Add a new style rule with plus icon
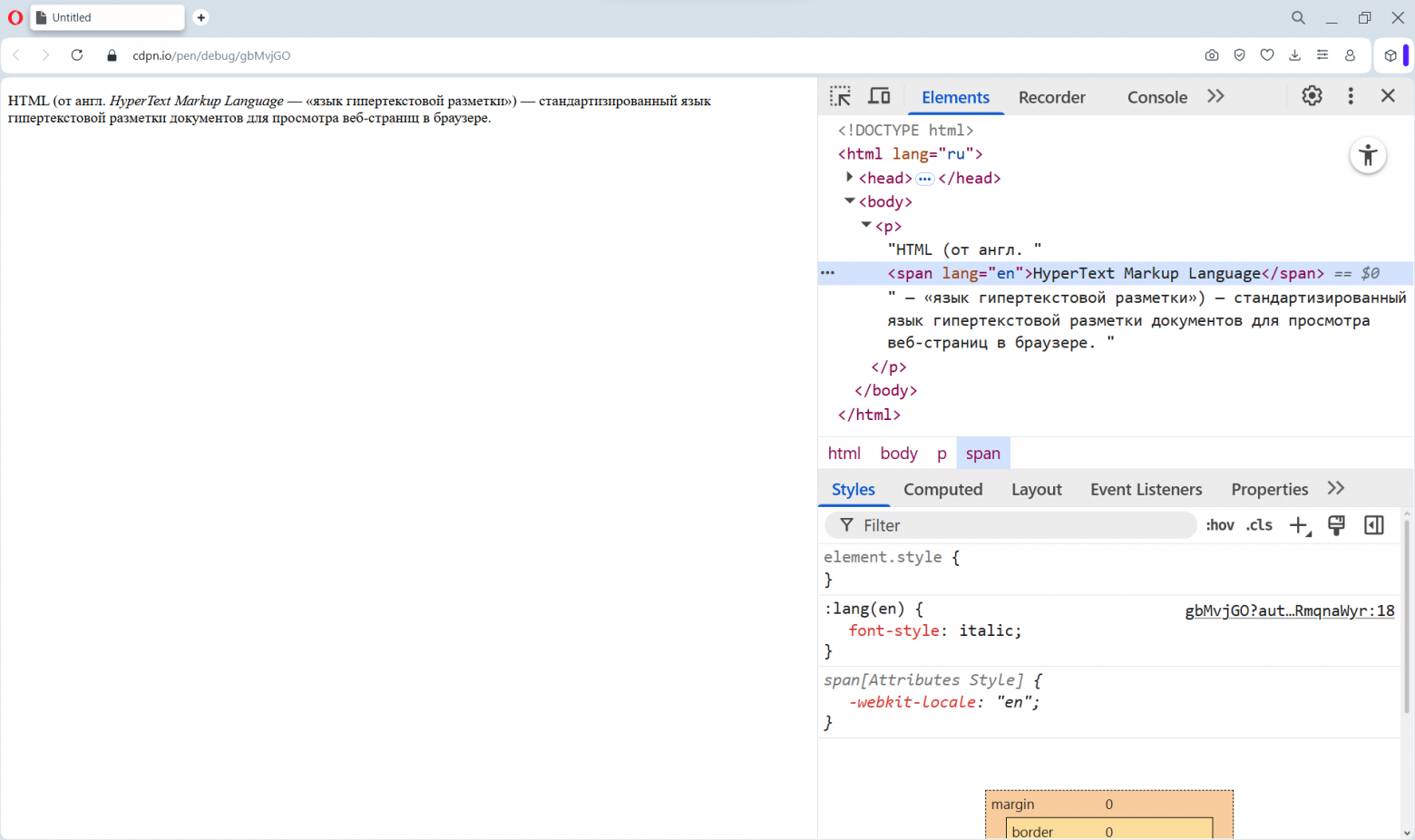The width and height of the screenshot is (1415, 840). pyautogui.click(x=1299, y=525)
